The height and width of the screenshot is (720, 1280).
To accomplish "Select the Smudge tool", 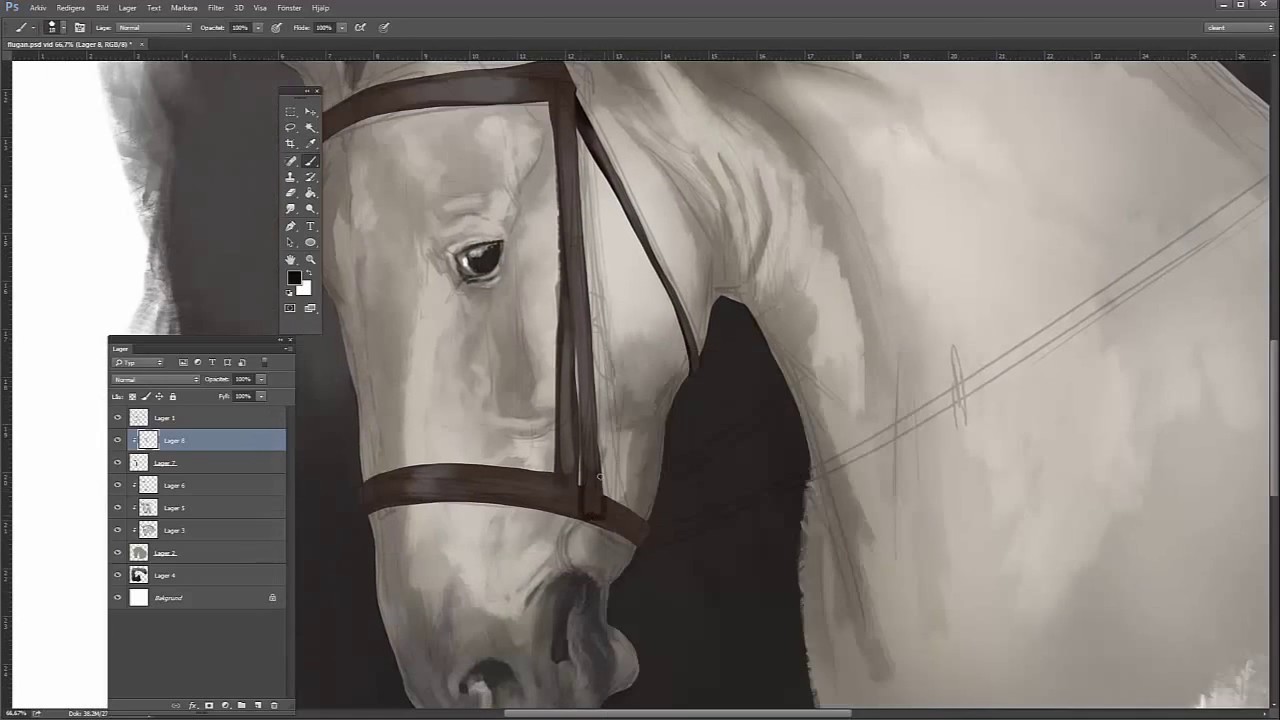I will coord(290,209).
